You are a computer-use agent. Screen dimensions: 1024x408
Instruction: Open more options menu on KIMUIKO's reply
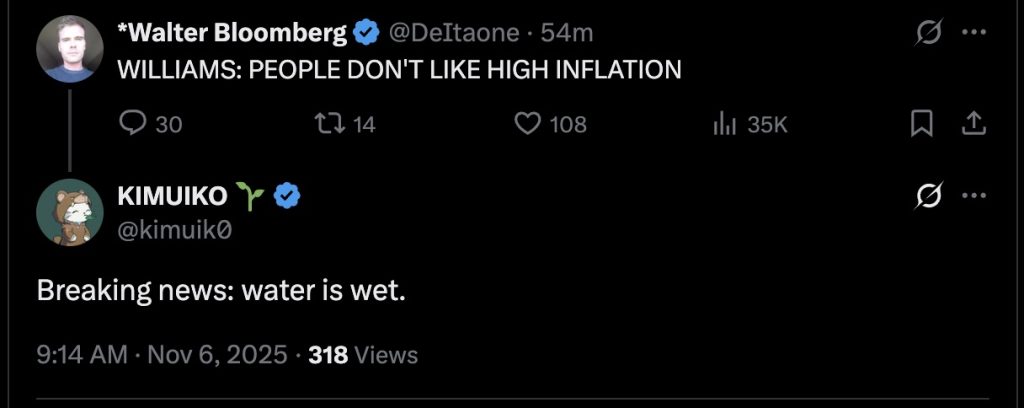point(973,196)
